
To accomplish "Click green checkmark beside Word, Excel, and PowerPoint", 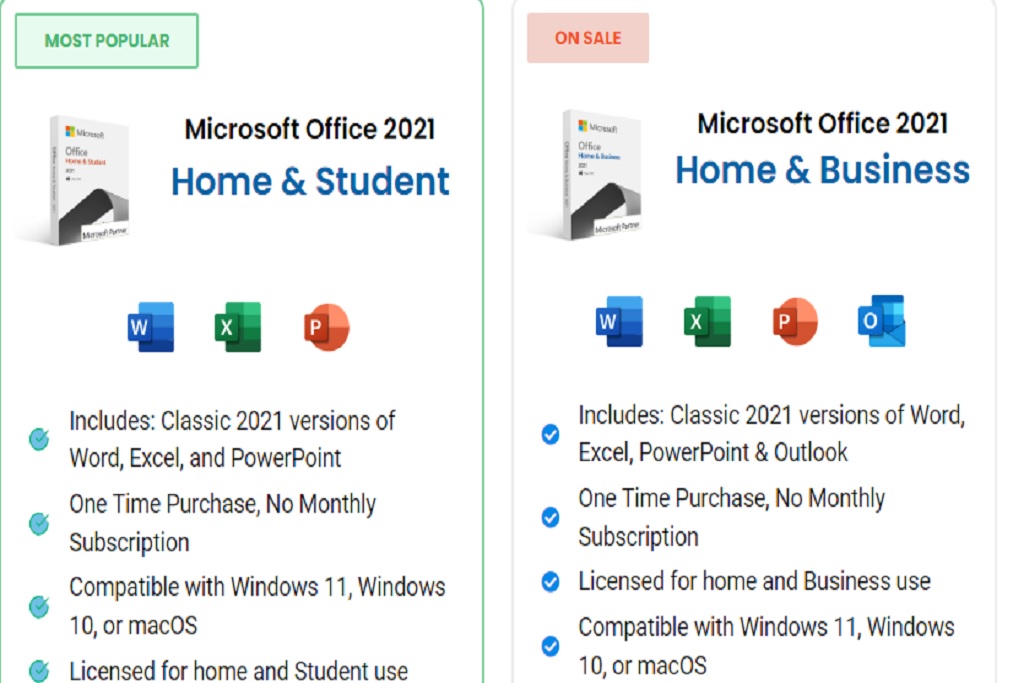I will [x=39, y=439].
